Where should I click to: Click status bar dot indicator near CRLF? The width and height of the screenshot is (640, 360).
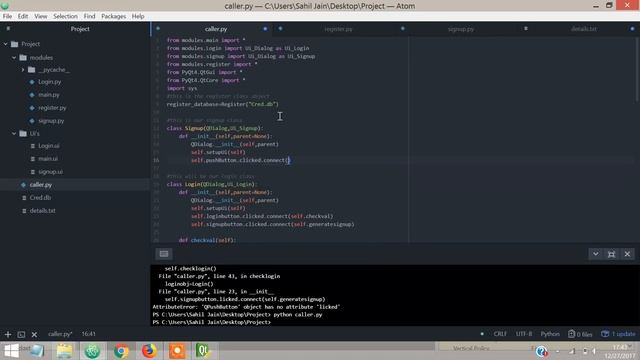click(x=482, y=334)
